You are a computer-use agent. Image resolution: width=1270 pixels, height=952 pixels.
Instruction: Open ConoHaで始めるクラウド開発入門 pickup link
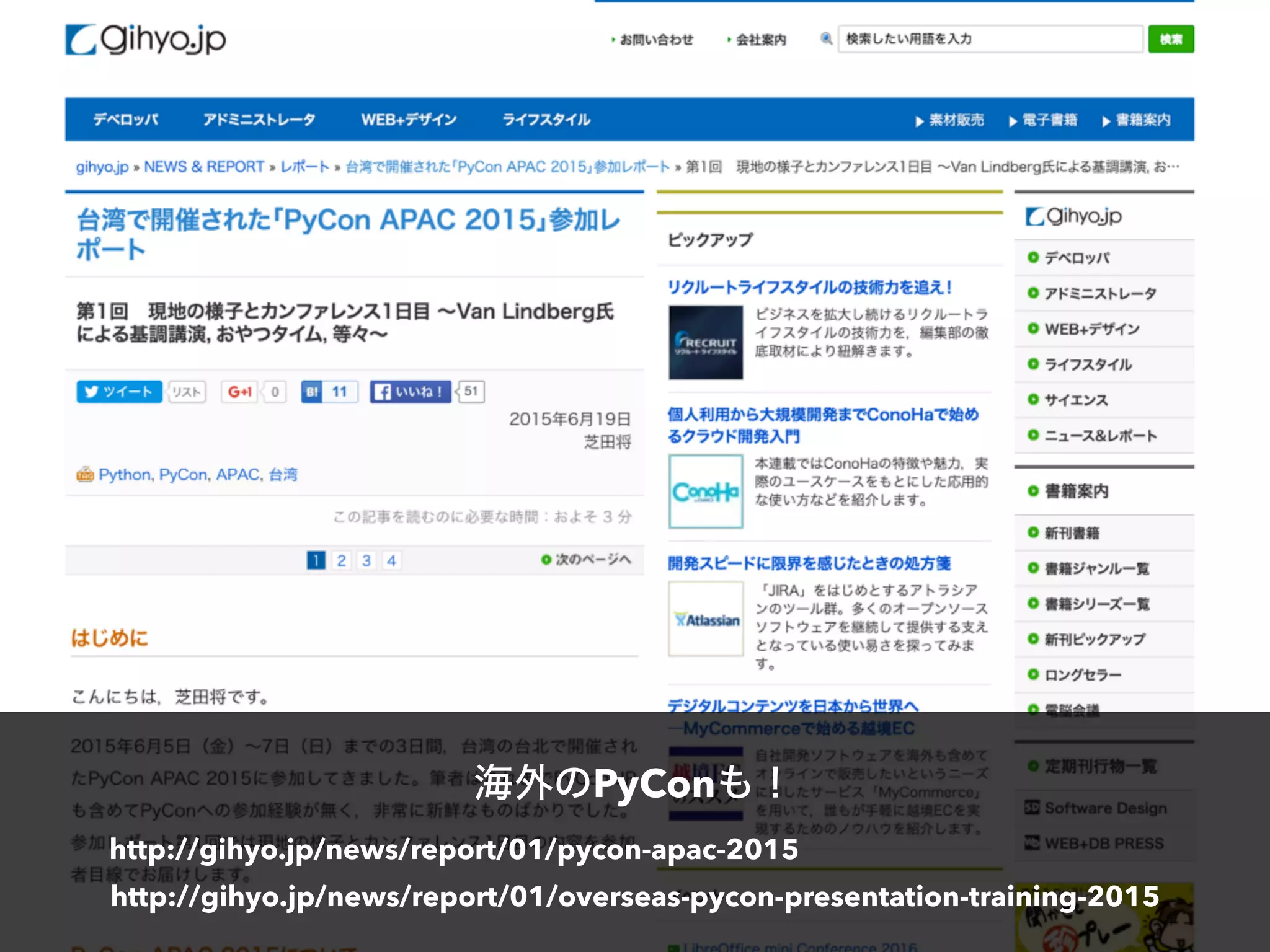point(823,425)
